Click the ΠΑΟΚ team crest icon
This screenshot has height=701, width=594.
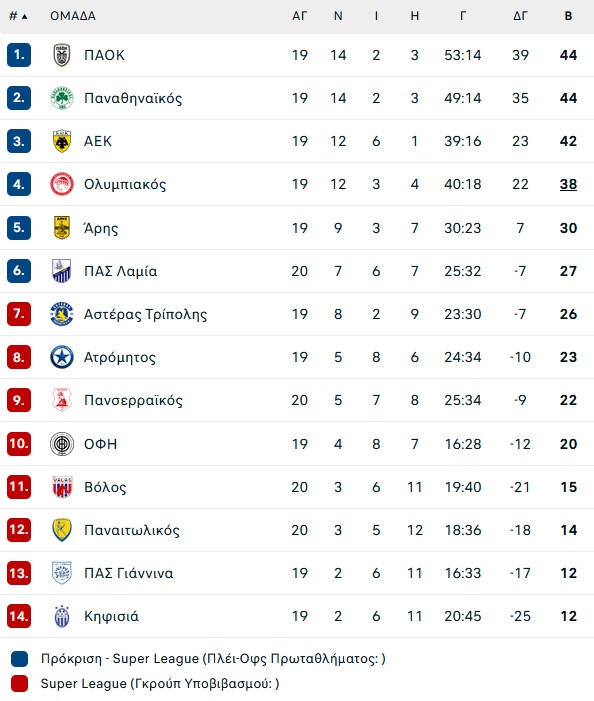tap(62, 55)
